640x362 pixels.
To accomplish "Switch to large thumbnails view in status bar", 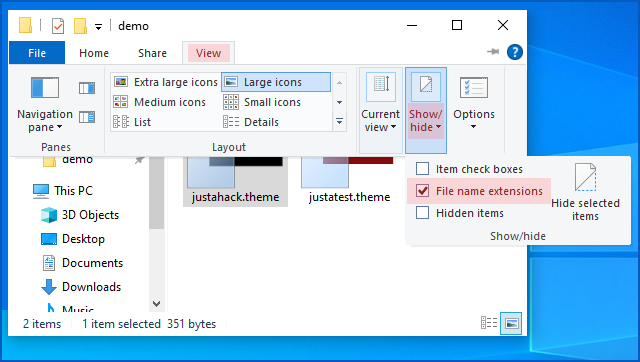I will 511,324.
